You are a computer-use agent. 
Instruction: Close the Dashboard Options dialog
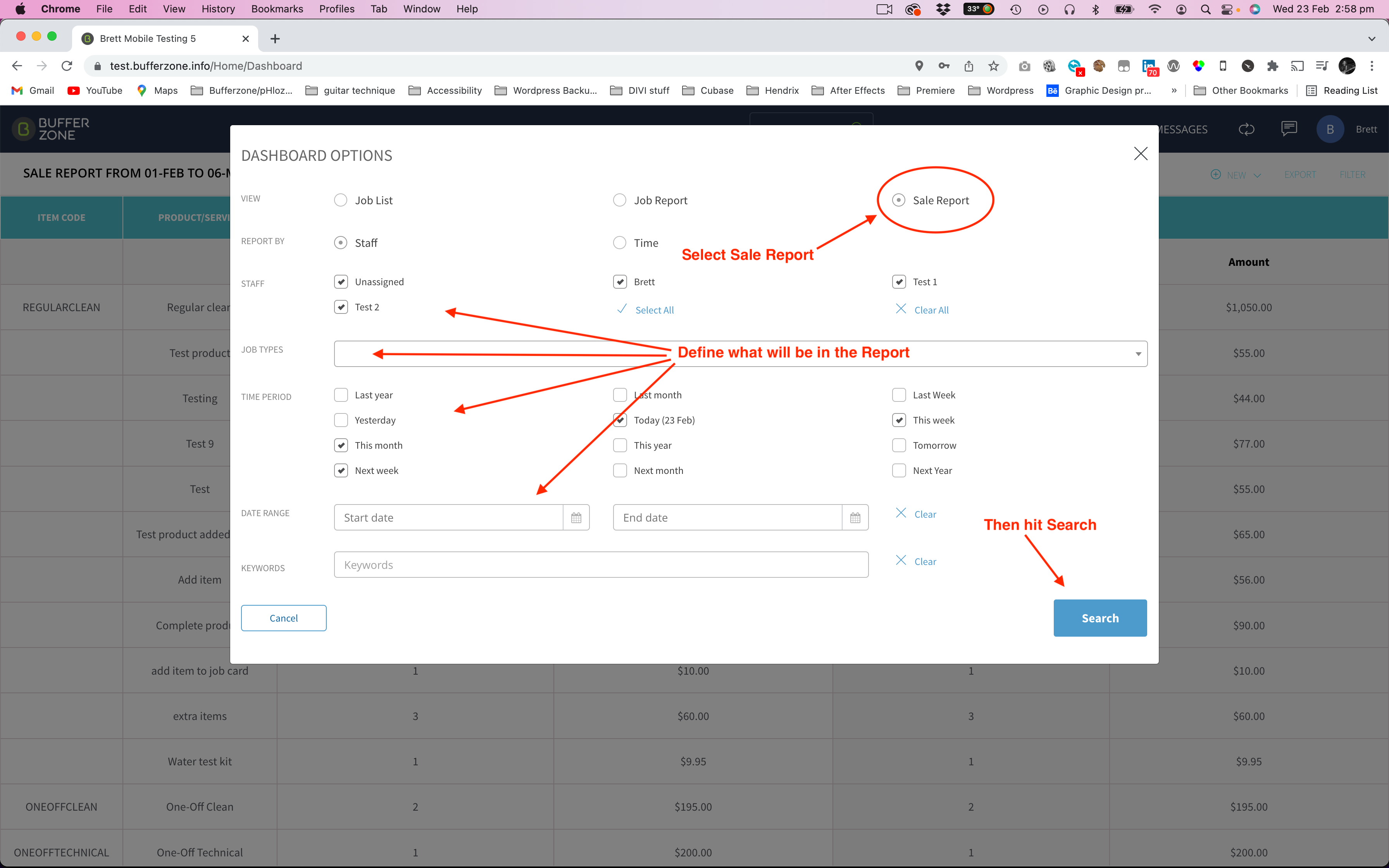[1141, 153]
